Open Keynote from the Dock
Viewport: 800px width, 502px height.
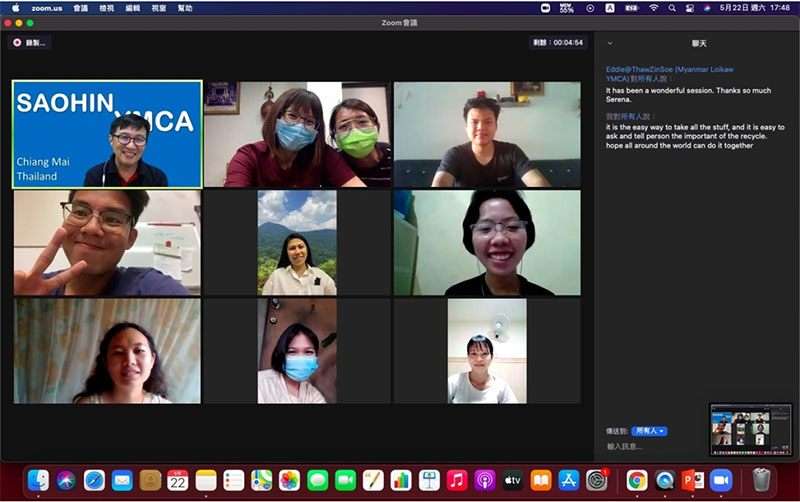tap(429, 480)
